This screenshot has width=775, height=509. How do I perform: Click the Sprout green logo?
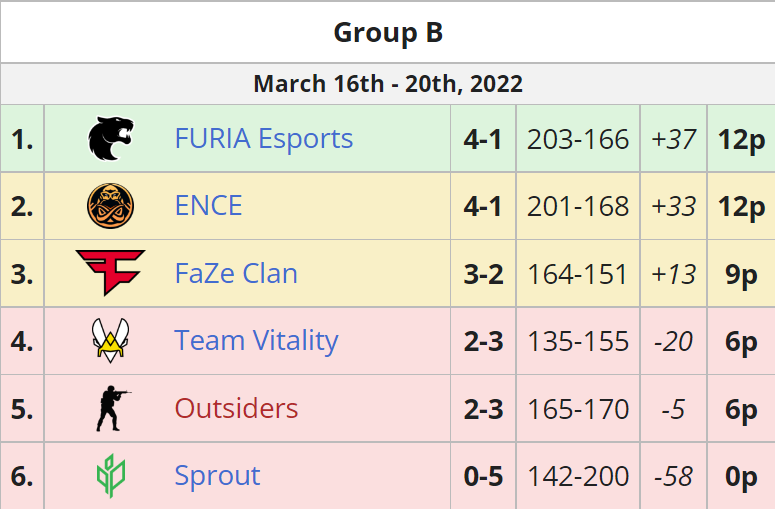[110, 476]
